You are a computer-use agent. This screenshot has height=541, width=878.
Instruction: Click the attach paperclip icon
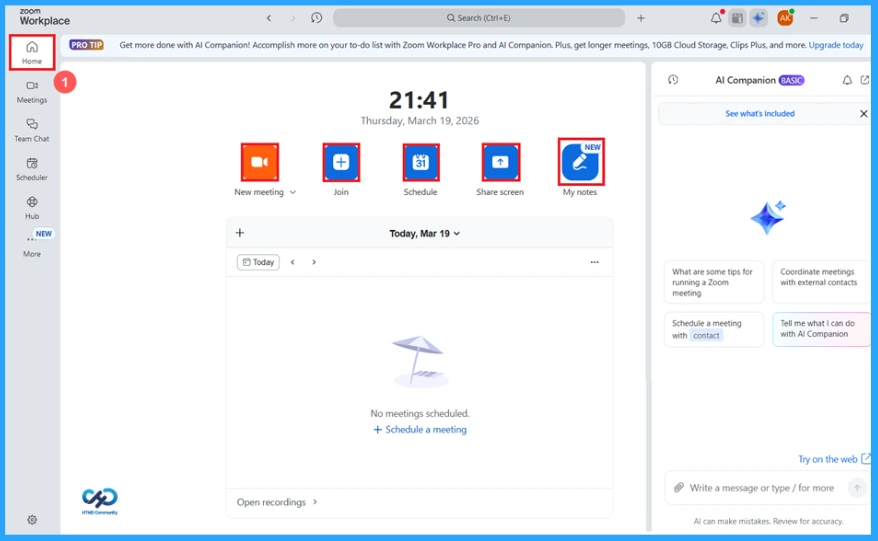[679, 488]
